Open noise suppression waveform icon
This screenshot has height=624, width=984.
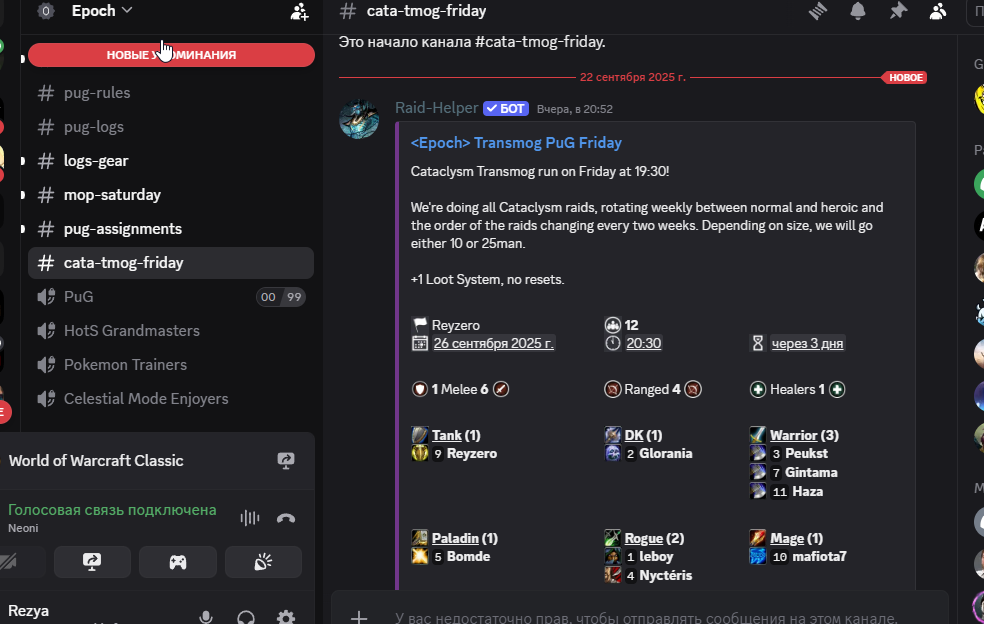point(250,518)
